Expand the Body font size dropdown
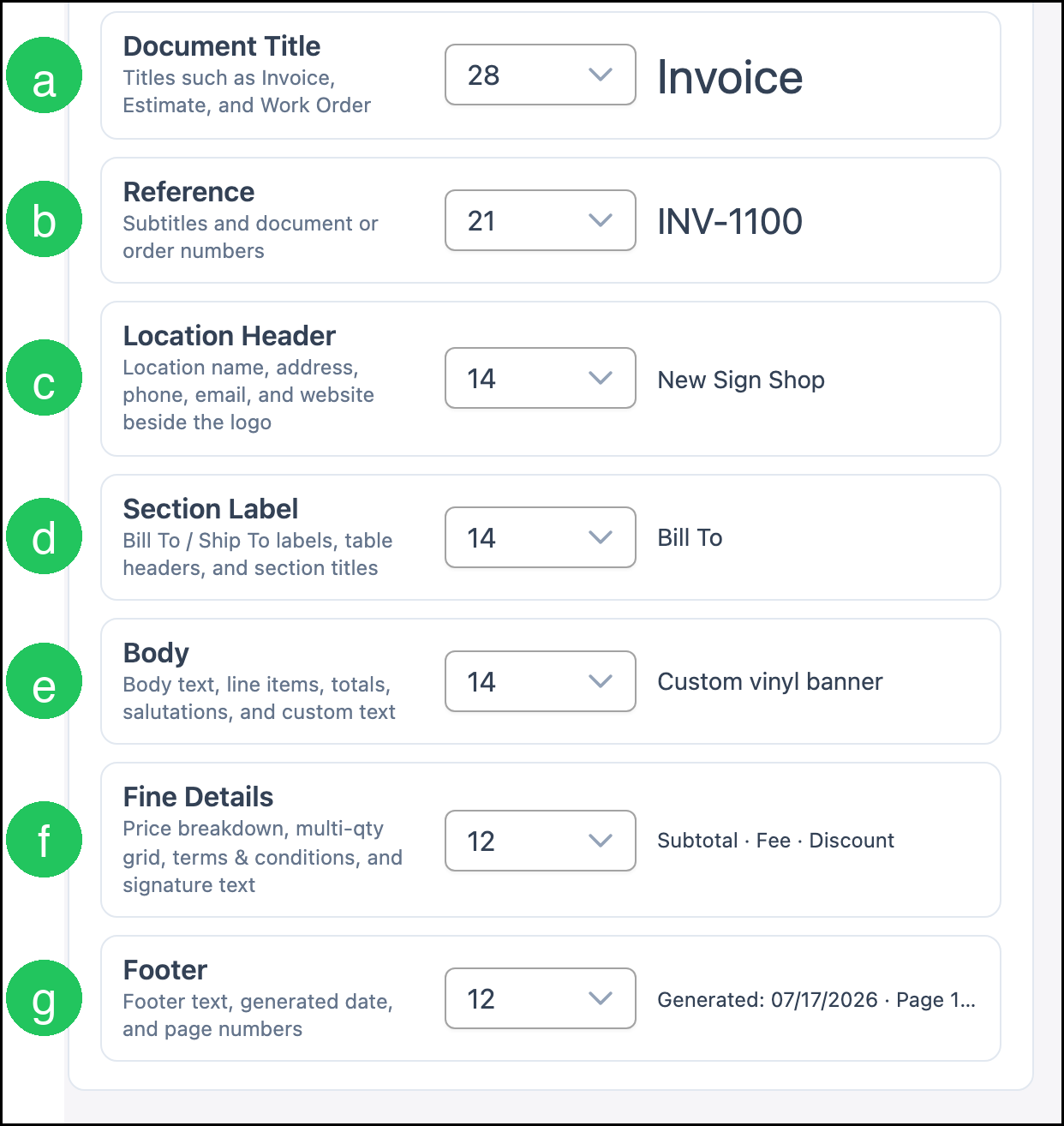Image resolution: width=1064 pixels, height=1126 pixels. pos(541,681)
